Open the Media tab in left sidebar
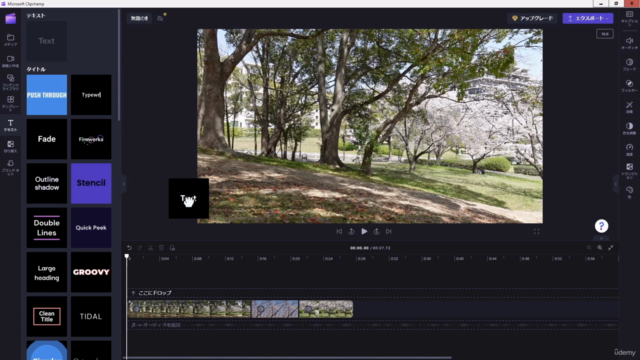The height and width of the screenshot is (360, 640). (x=11, y=40)
